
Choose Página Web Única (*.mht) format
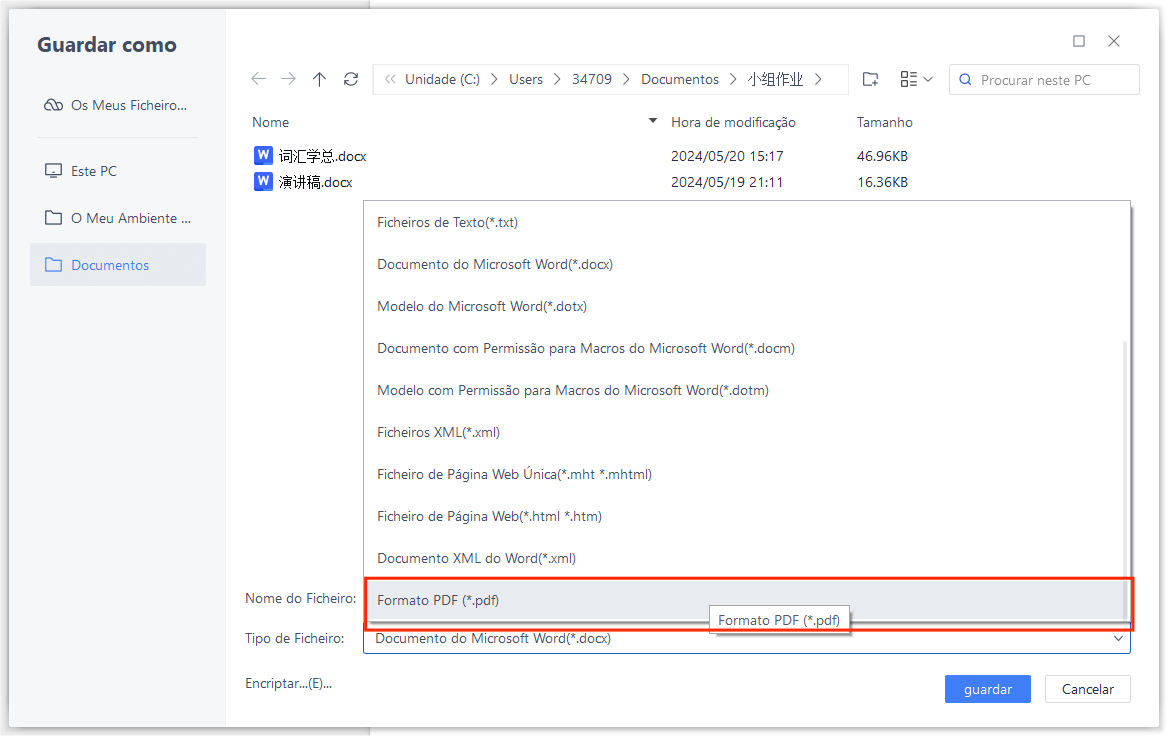pyautogui.click(x=743, y=474)
